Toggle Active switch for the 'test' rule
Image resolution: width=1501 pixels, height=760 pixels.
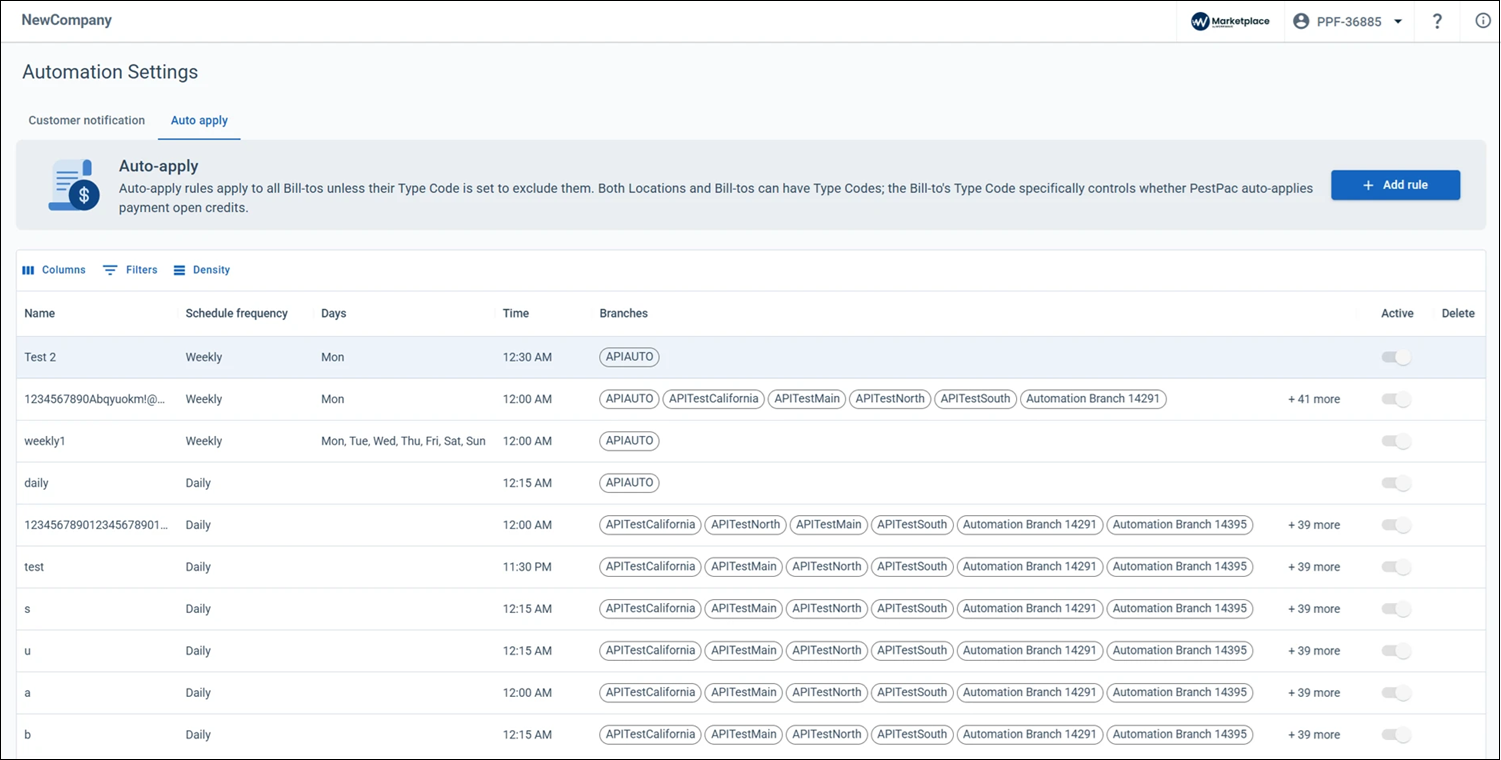point(1396,567)
